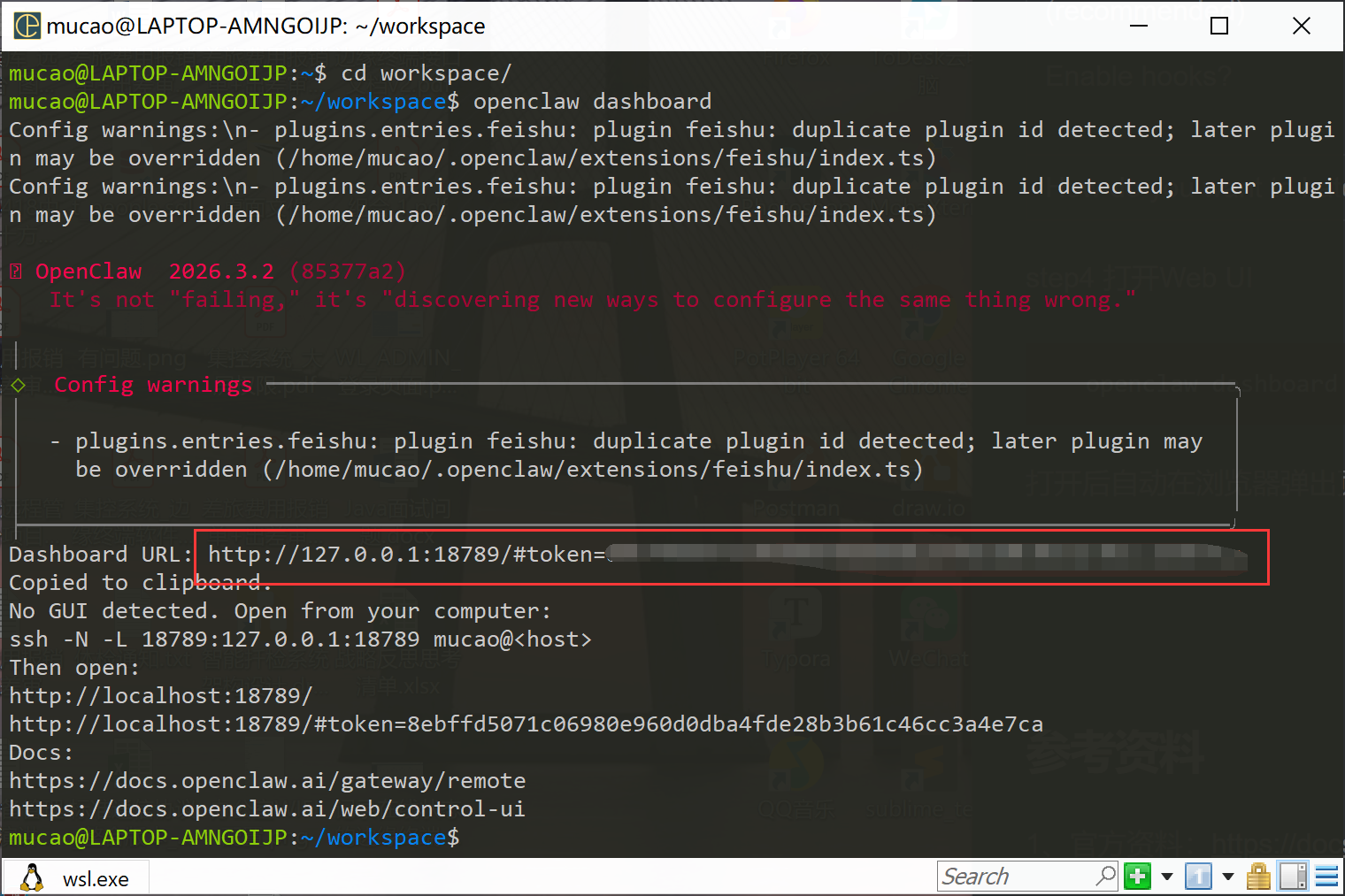The image size is (1345, 896).
Task: Click the "openclaw dashboard" command text
Action: click(593, 102)
